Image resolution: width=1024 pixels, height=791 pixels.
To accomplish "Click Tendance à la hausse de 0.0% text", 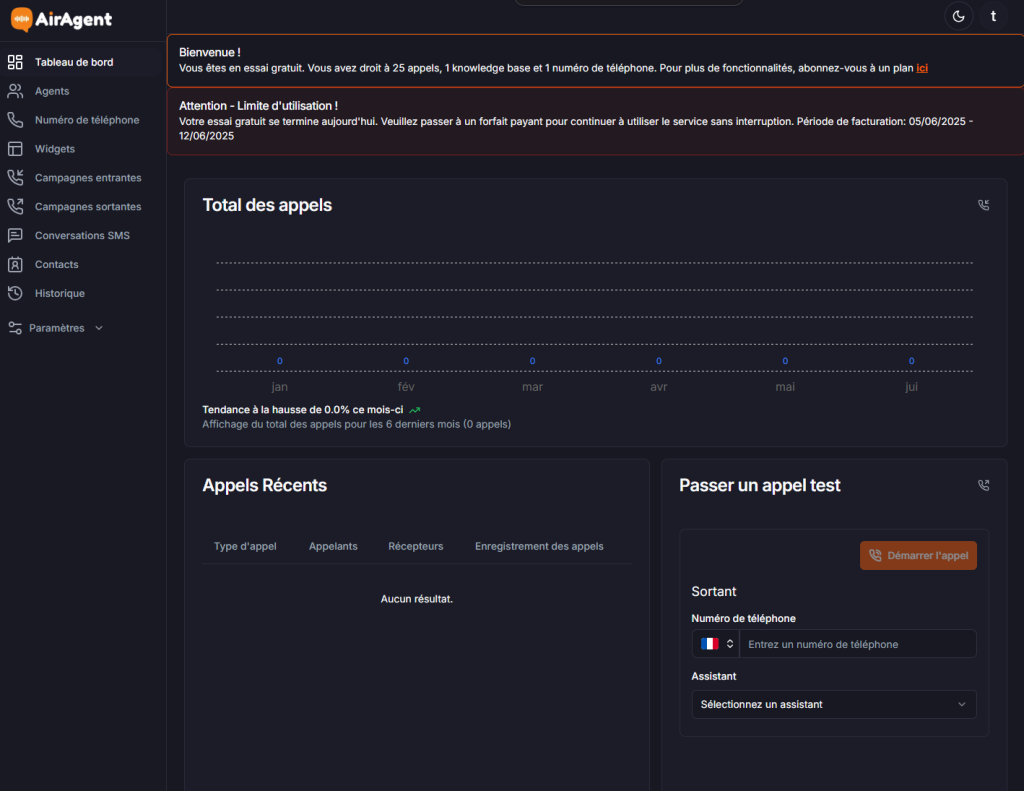I will coord(303,410).
